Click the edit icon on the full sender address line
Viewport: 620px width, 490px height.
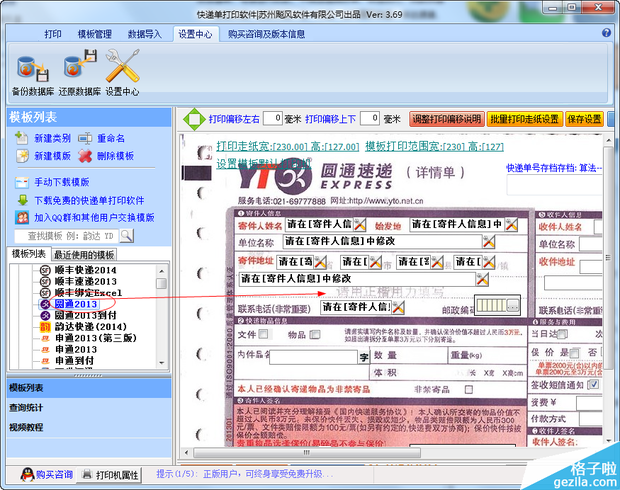tap(482, 279)
